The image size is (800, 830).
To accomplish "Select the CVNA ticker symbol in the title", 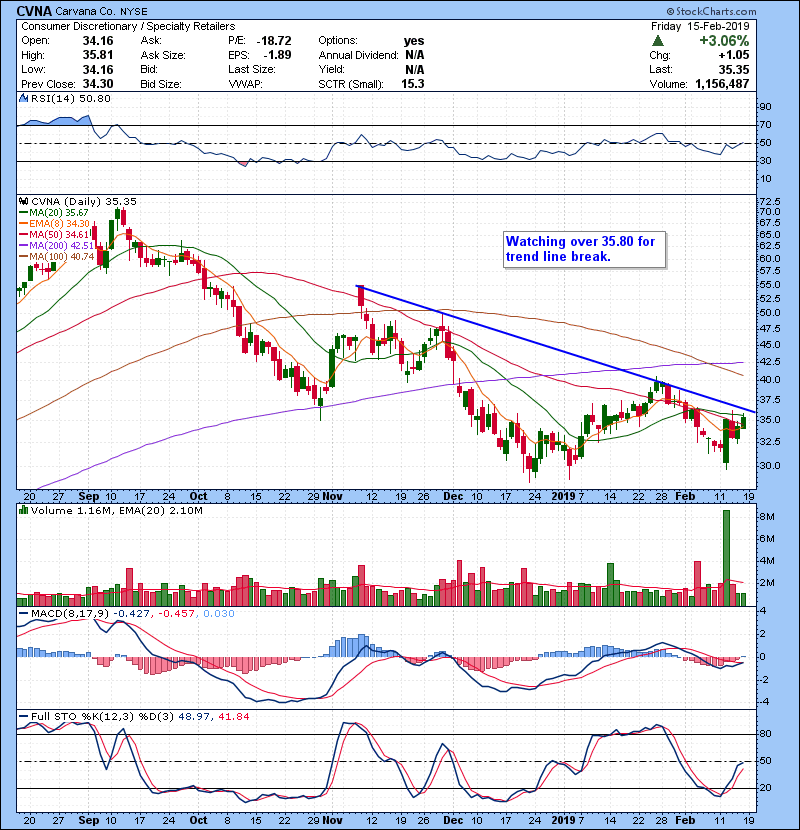I will point(34,11).
